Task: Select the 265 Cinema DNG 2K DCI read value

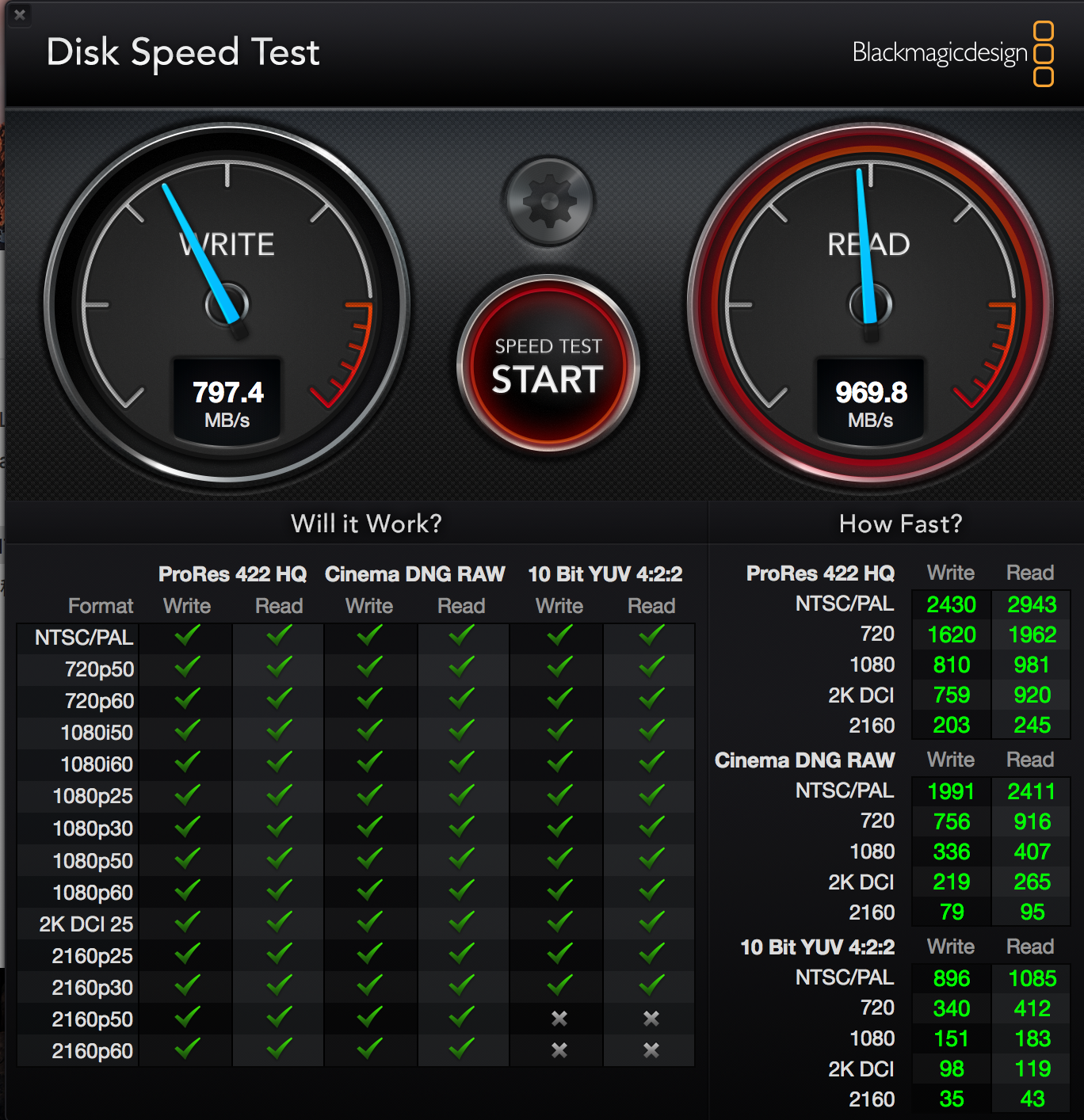Action: pos(1032,882)
